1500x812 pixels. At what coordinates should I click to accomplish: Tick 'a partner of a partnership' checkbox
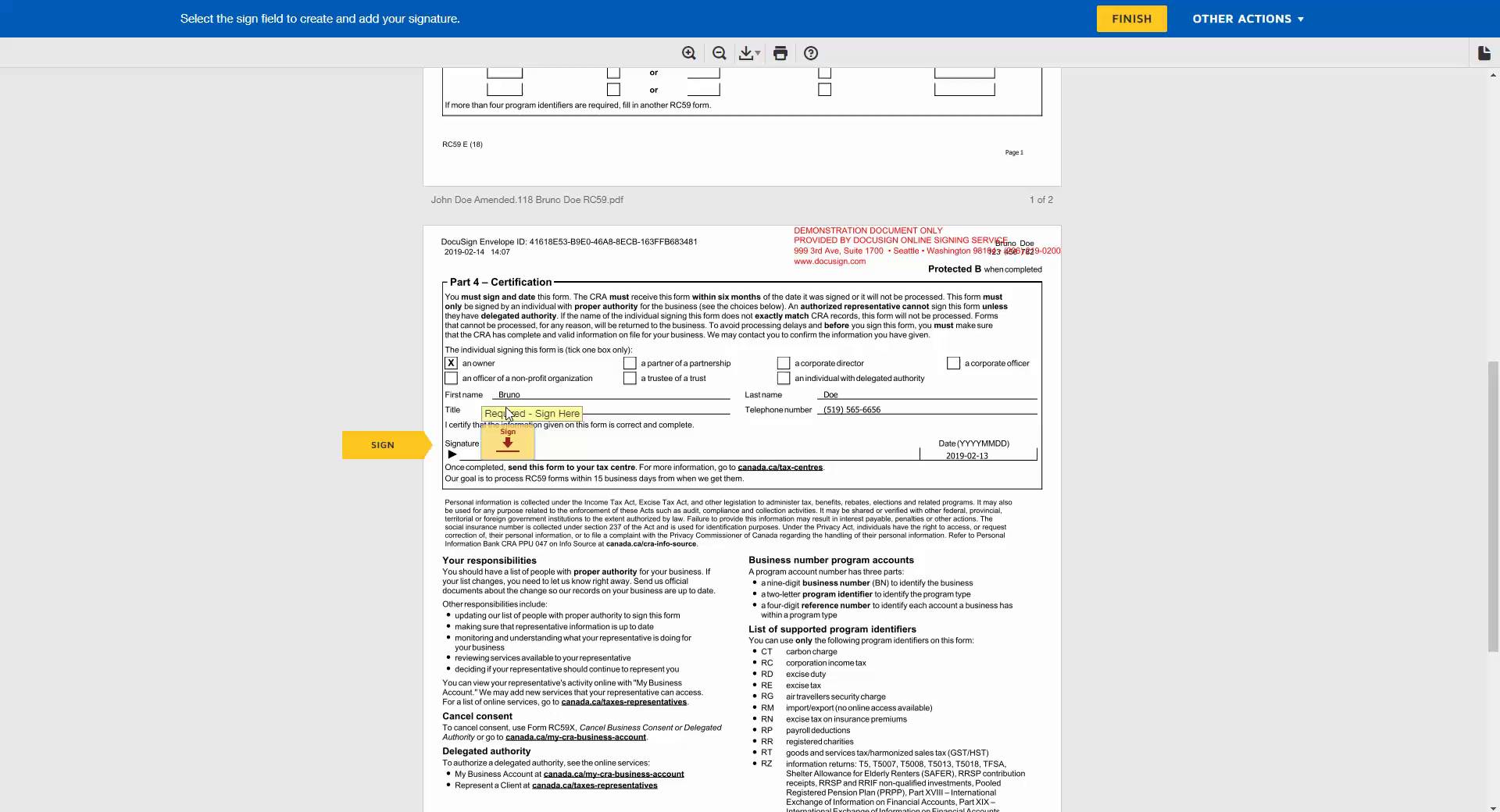coord(630,363)
